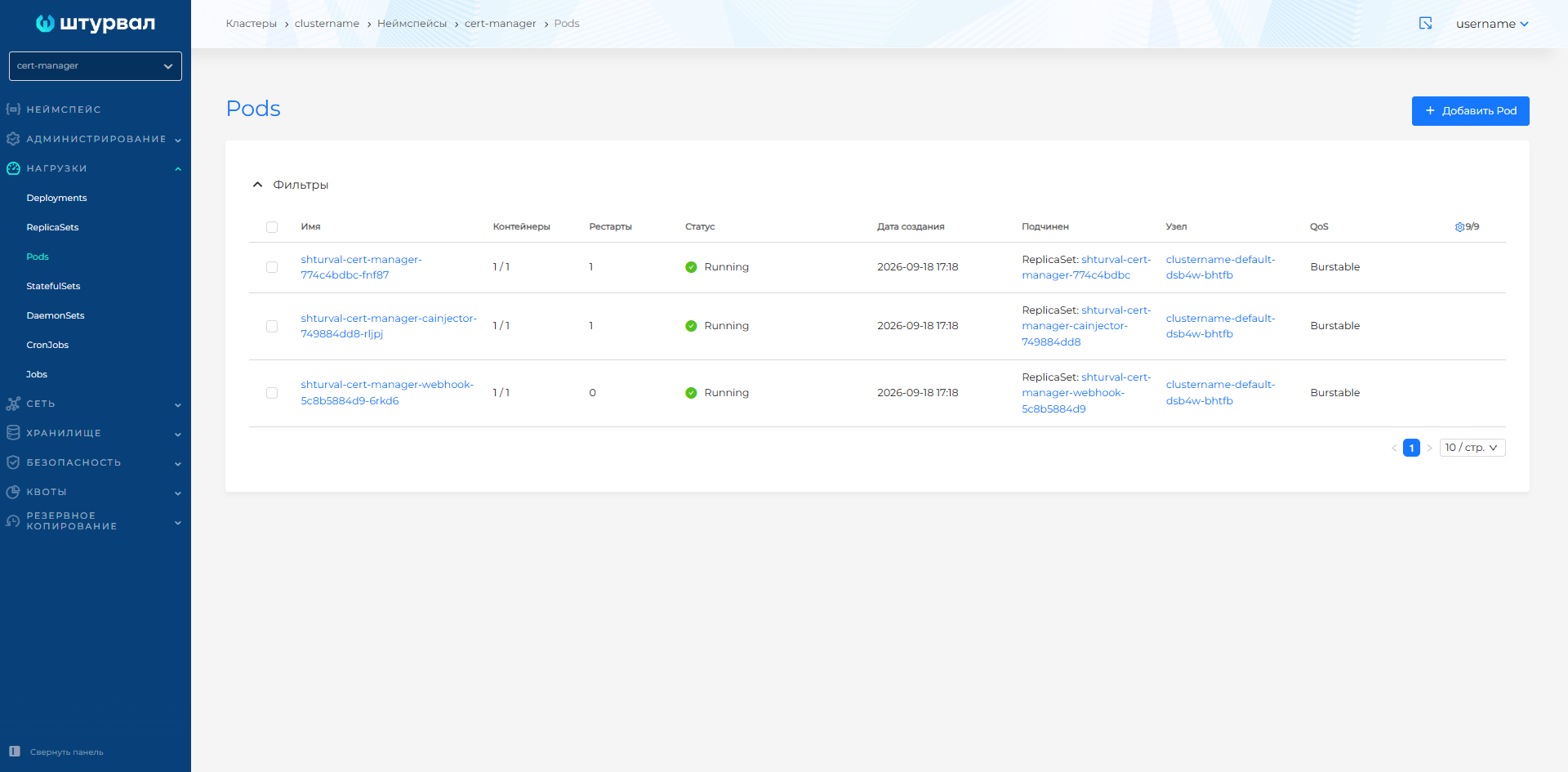Click the status icon of the cert-manager-webhook pod

coord(691,393)
